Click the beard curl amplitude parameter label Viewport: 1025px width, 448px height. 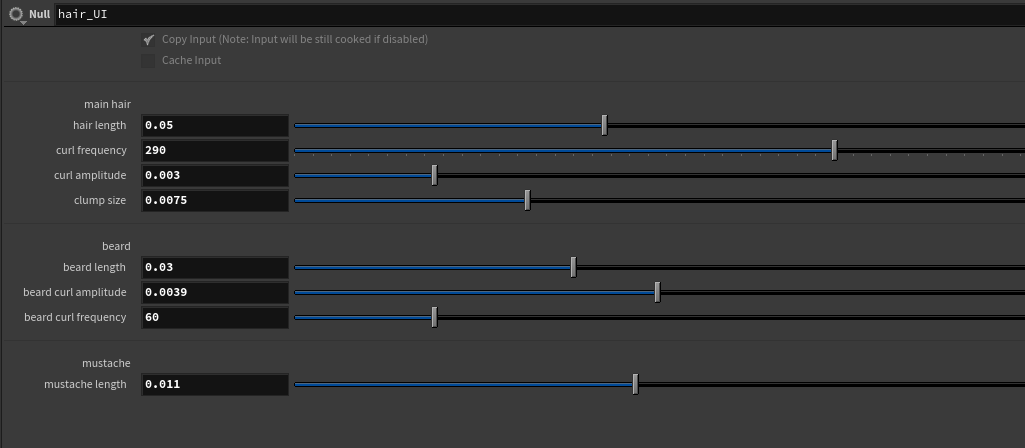(75, 292)
